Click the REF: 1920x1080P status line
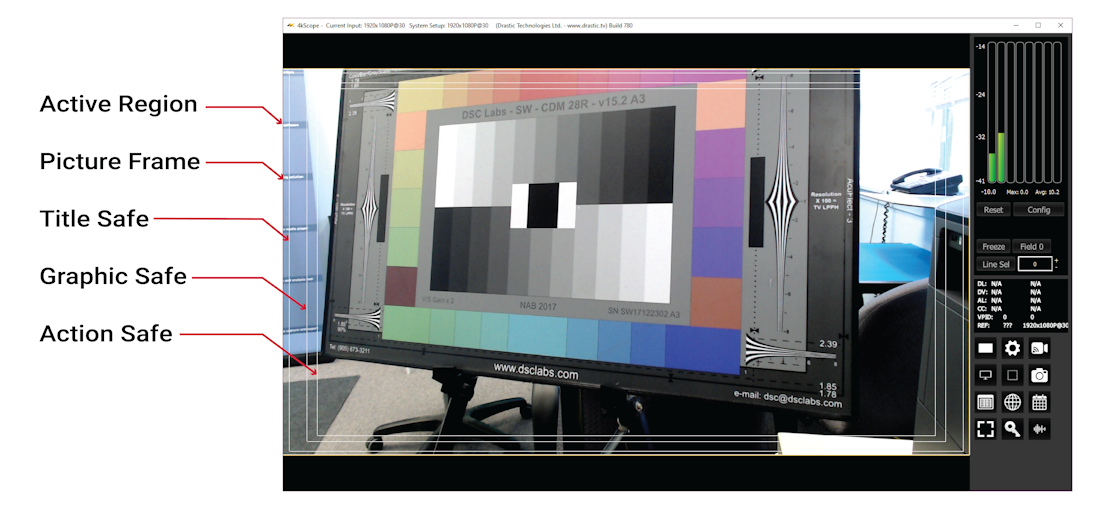This screenshot has width=1100, height=514. 1022,325
